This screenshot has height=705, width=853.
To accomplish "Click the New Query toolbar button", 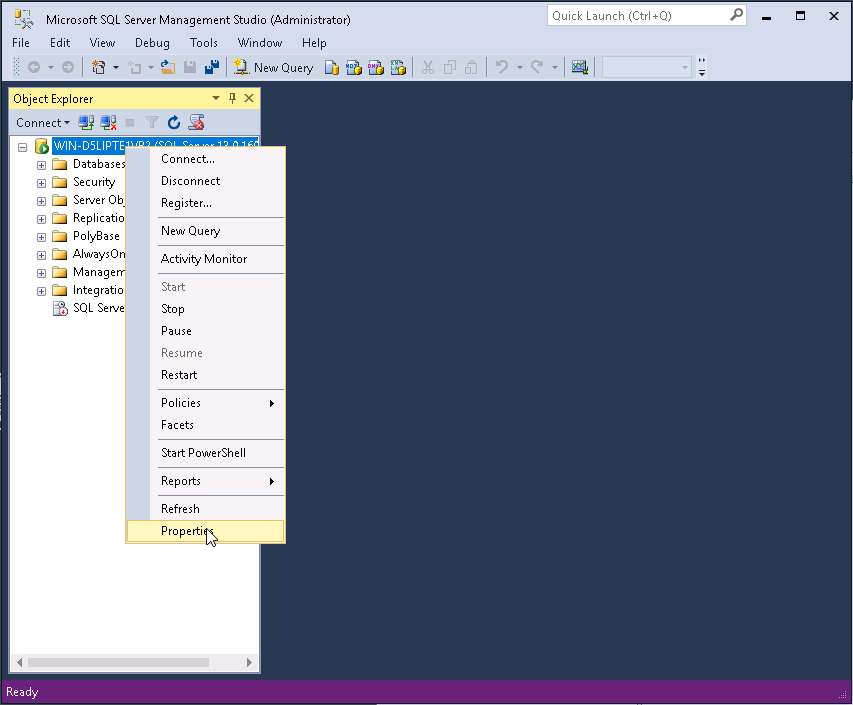I will pyautogui.click(x=274, y=67).
